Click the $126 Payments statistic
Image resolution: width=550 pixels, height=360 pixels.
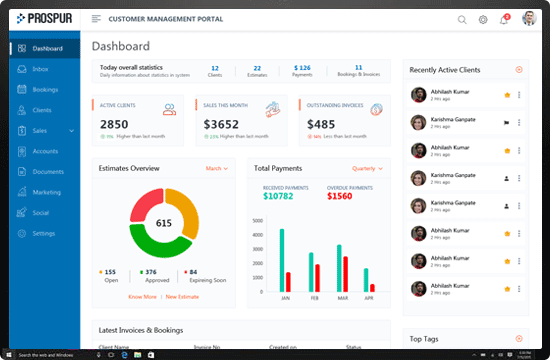click(x=302, y=71)
